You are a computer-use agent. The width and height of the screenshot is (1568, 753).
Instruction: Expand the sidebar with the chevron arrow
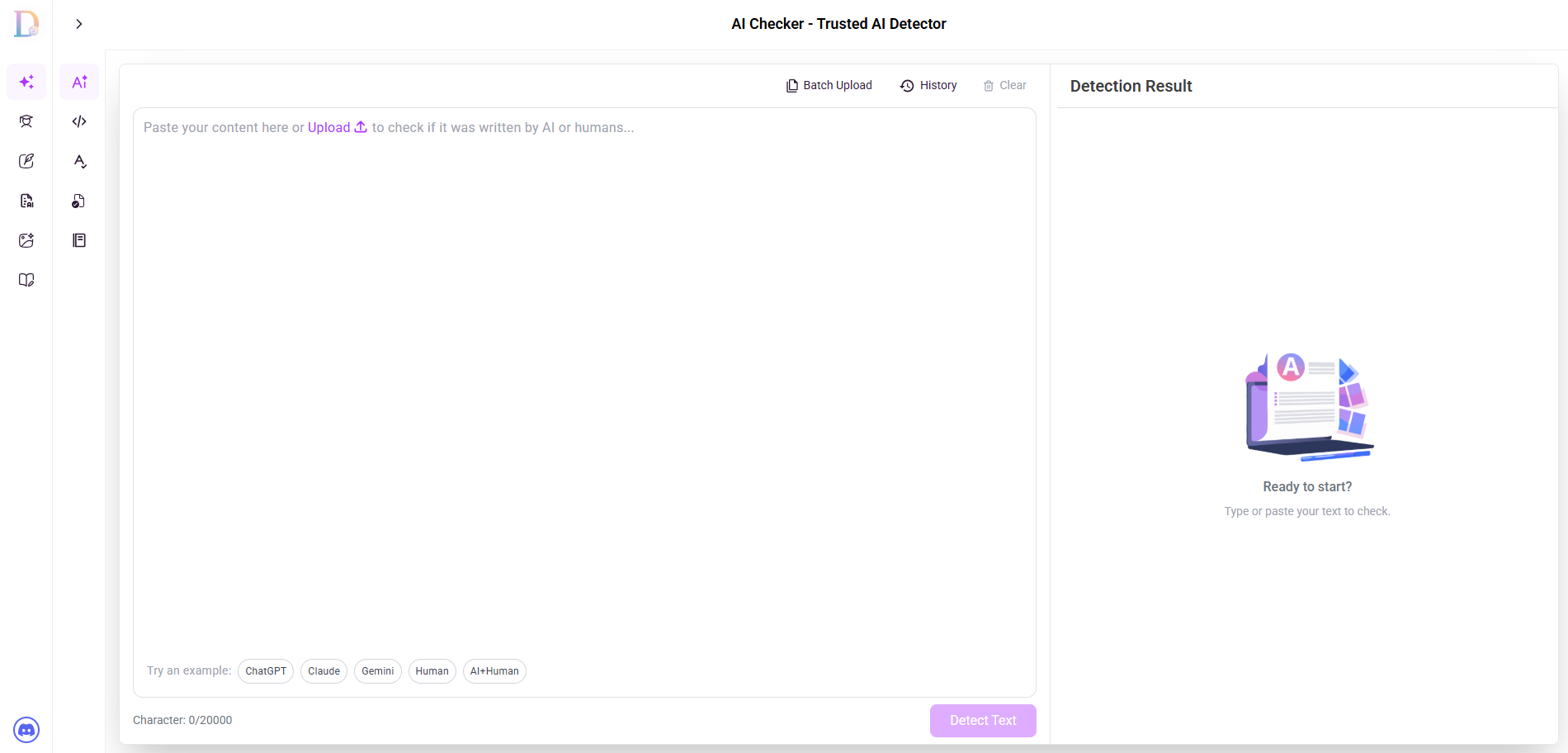pyautogui.click(x=78, y=23)
